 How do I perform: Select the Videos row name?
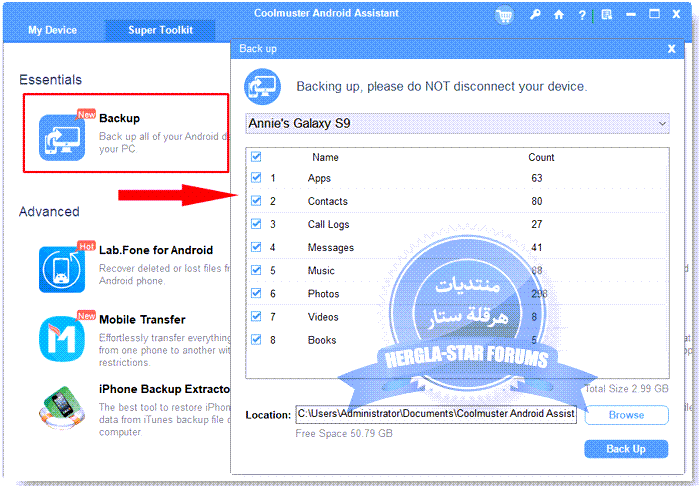tap(323, 317)
